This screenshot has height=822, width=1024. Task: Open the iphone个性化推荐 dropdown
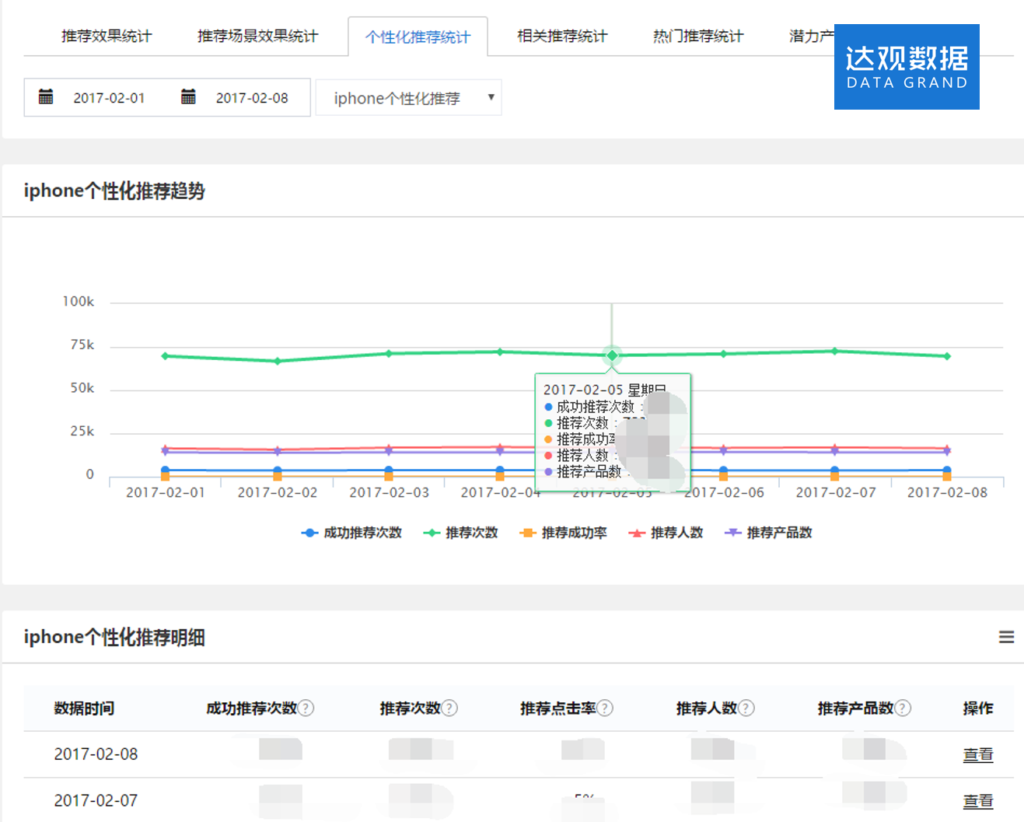point(408,97)
